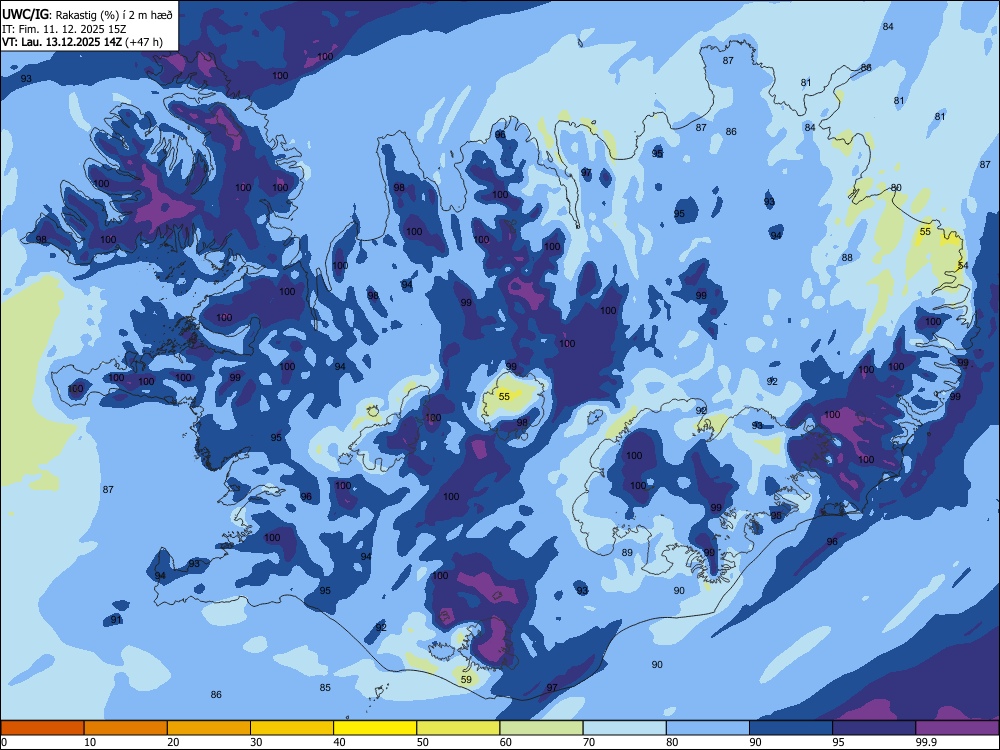Click the '99.9' legend tick label
This screenshot has height=750, width=1000.
(926, 742)
